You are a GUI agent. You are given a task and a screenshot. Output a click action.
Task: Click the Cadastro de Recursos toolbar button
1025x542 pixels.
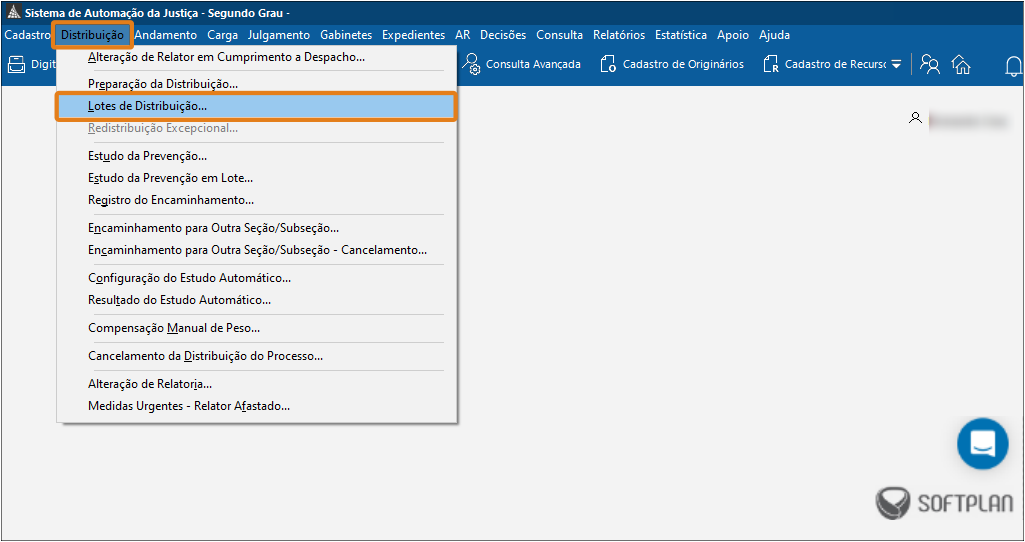tap(824, 64)
